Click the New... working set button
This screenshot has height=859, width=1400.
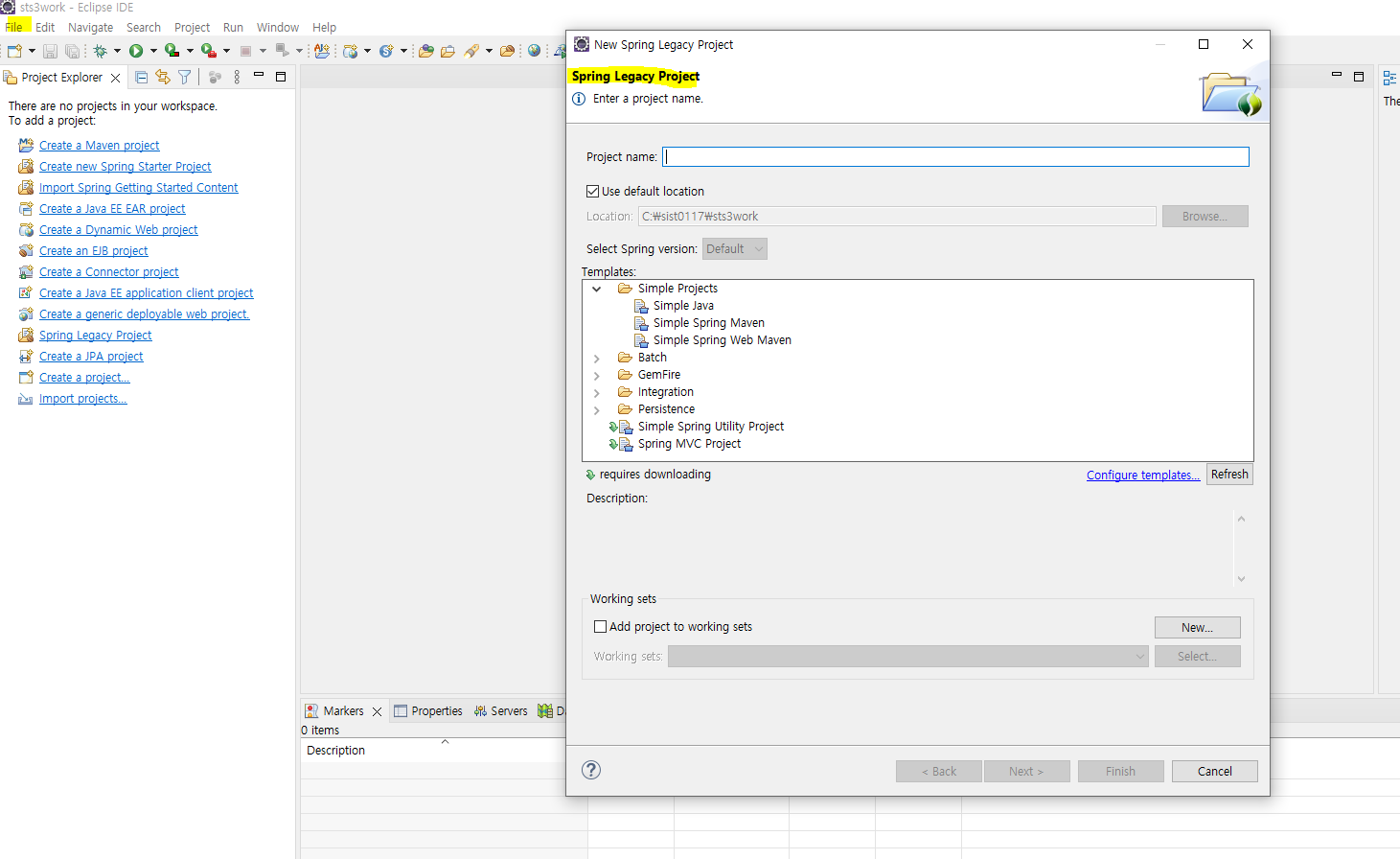pyautogui.click(x=1197, y=627)
